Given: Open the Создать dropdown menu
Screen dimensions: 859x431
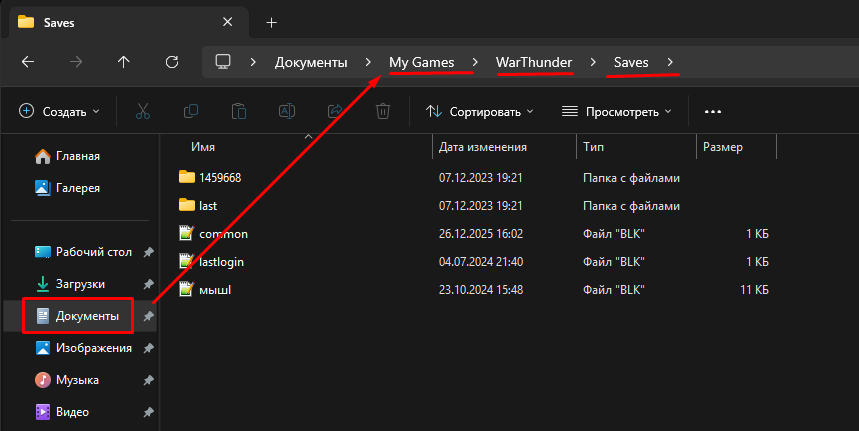Looking at the screenshot, I should click(x=59, y=111).
